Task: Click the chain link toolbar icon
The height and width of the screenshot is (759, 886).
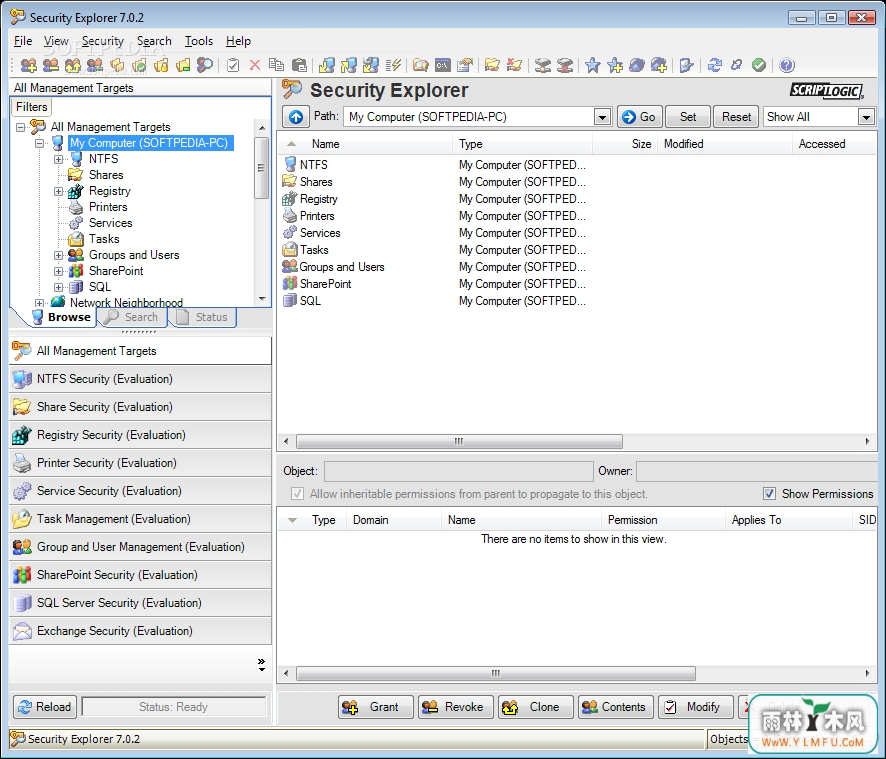Action: pyautogui.click(x=737, y=66)
